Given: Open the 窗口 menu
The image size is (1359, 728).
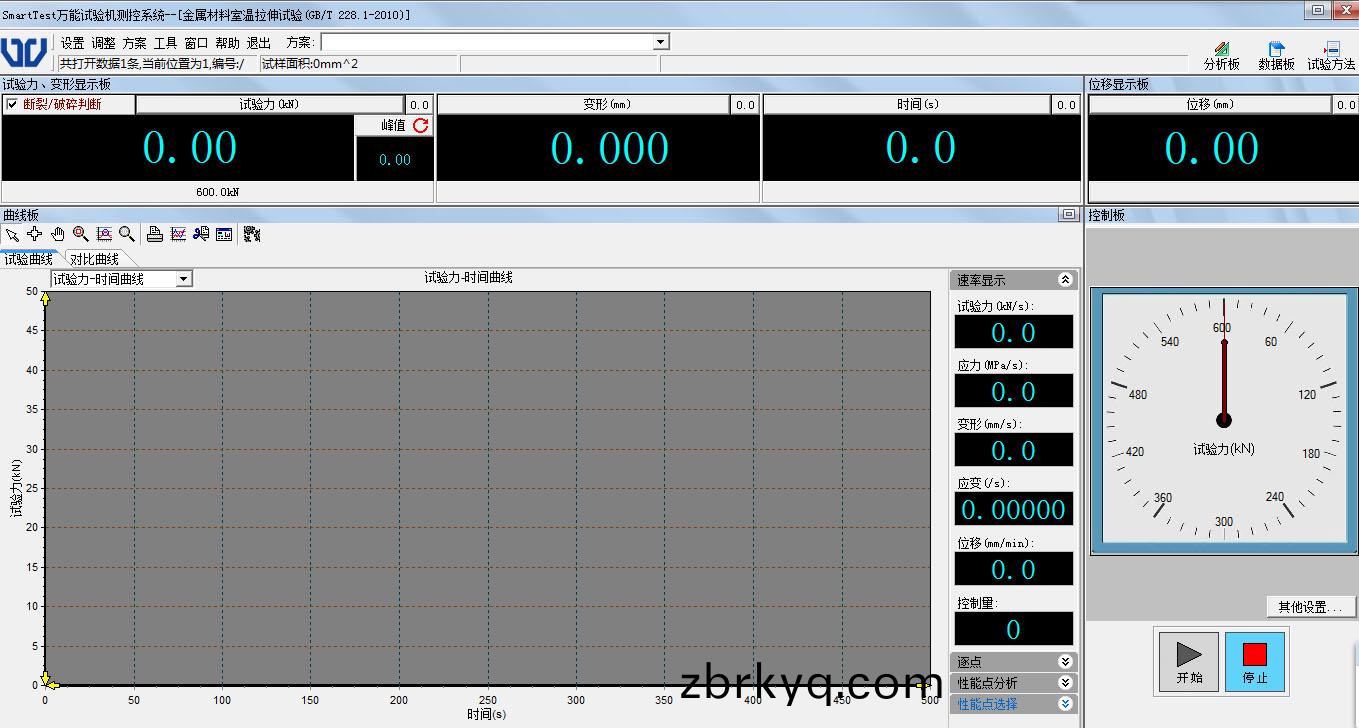Looking at the screenshot, I should 197,43.
